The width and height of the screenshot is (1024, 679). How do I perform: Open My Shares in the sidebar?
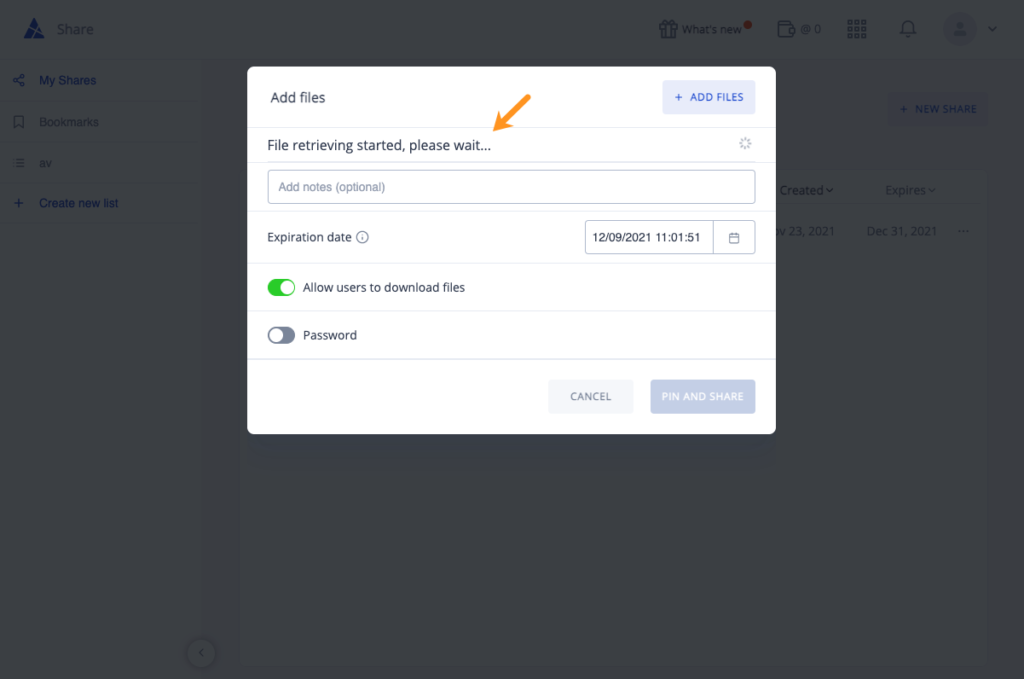[x=67, y=80]
